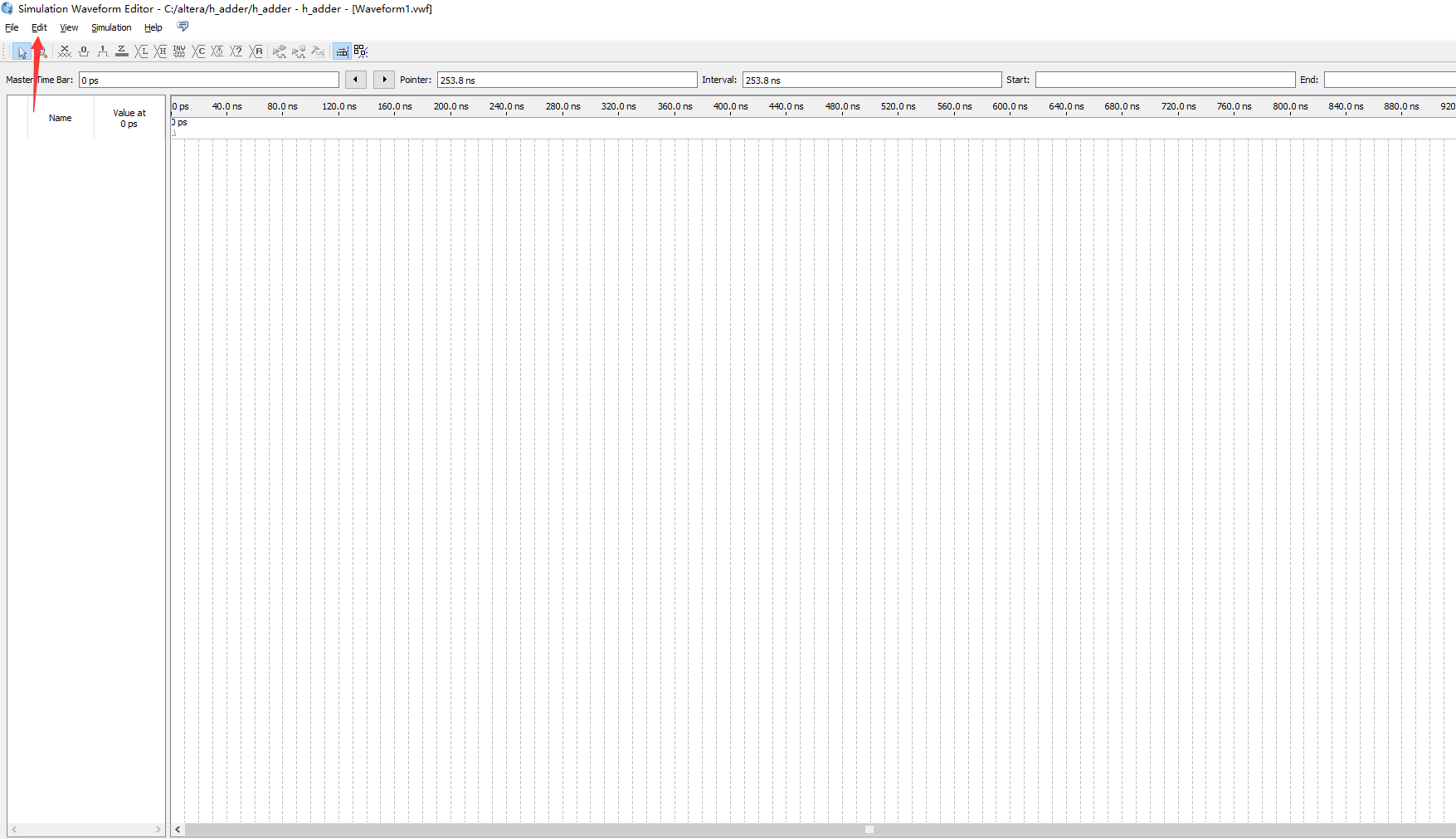
Task: Open the View menu
Action: click(69, 27)
